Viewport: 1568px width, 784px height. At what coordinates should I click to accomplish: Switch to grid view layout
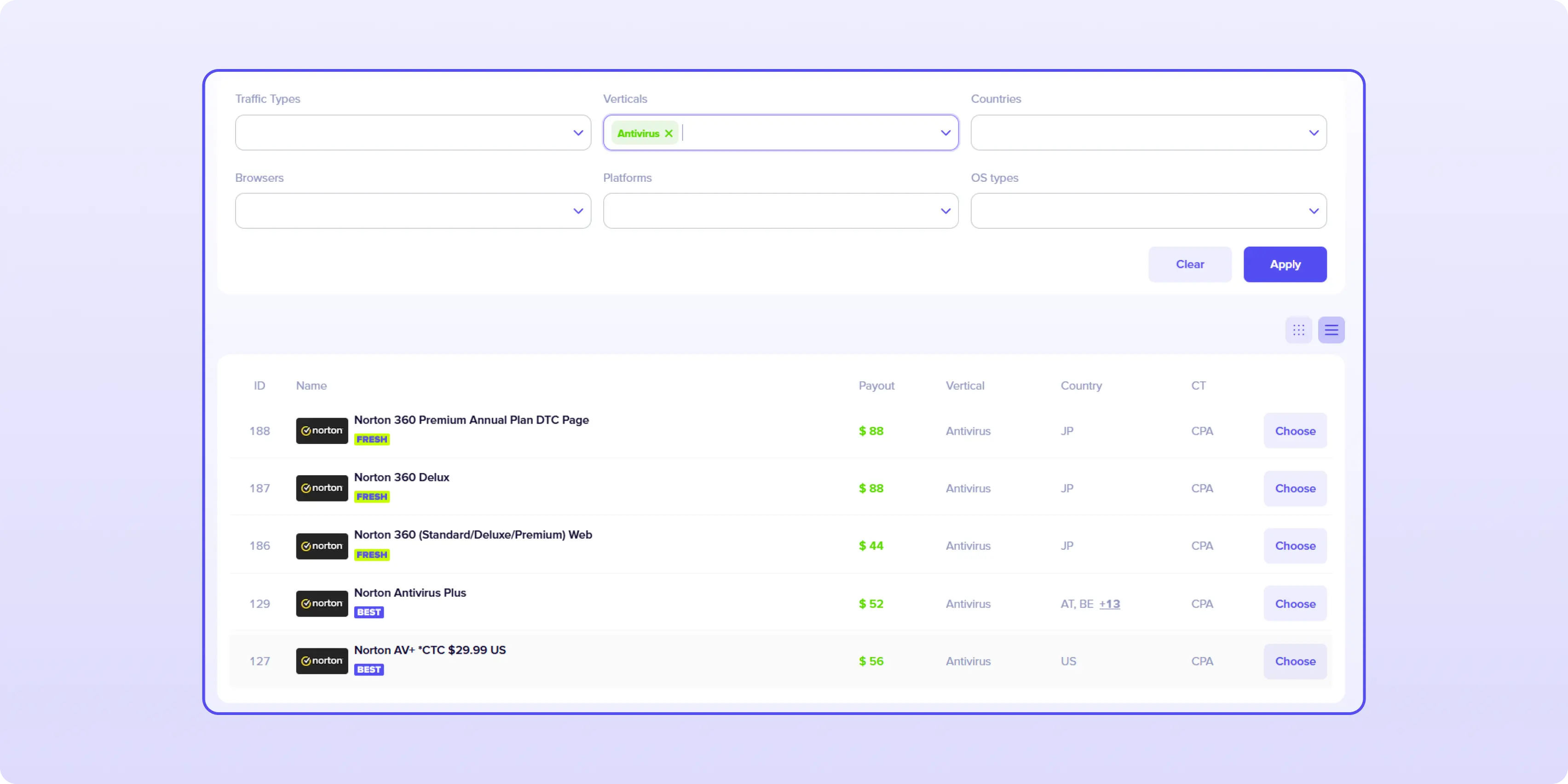[x=1298, y=330]
